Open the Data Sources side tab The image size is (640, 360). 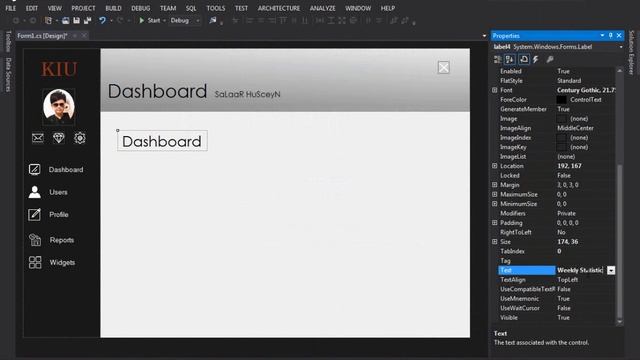[8, 74]
